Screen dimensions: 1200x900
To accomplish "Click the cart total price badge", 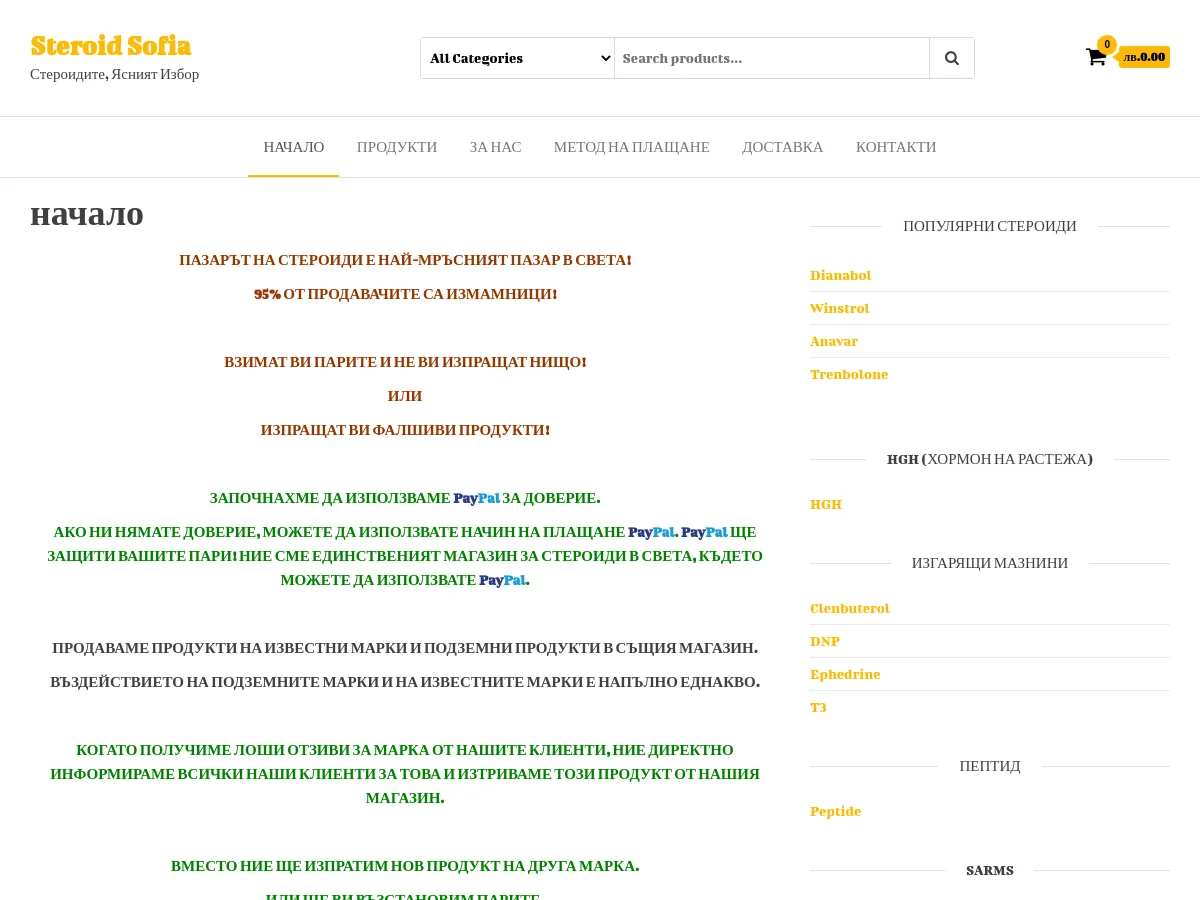I will click(1144, 57).
